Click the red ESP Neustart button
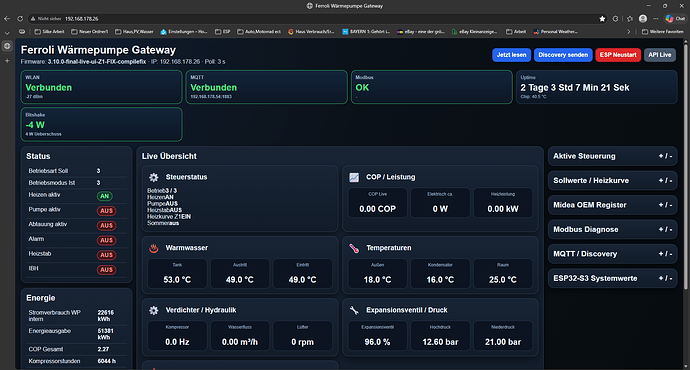This screenshot has height=370, width=690. coord(618,55)
